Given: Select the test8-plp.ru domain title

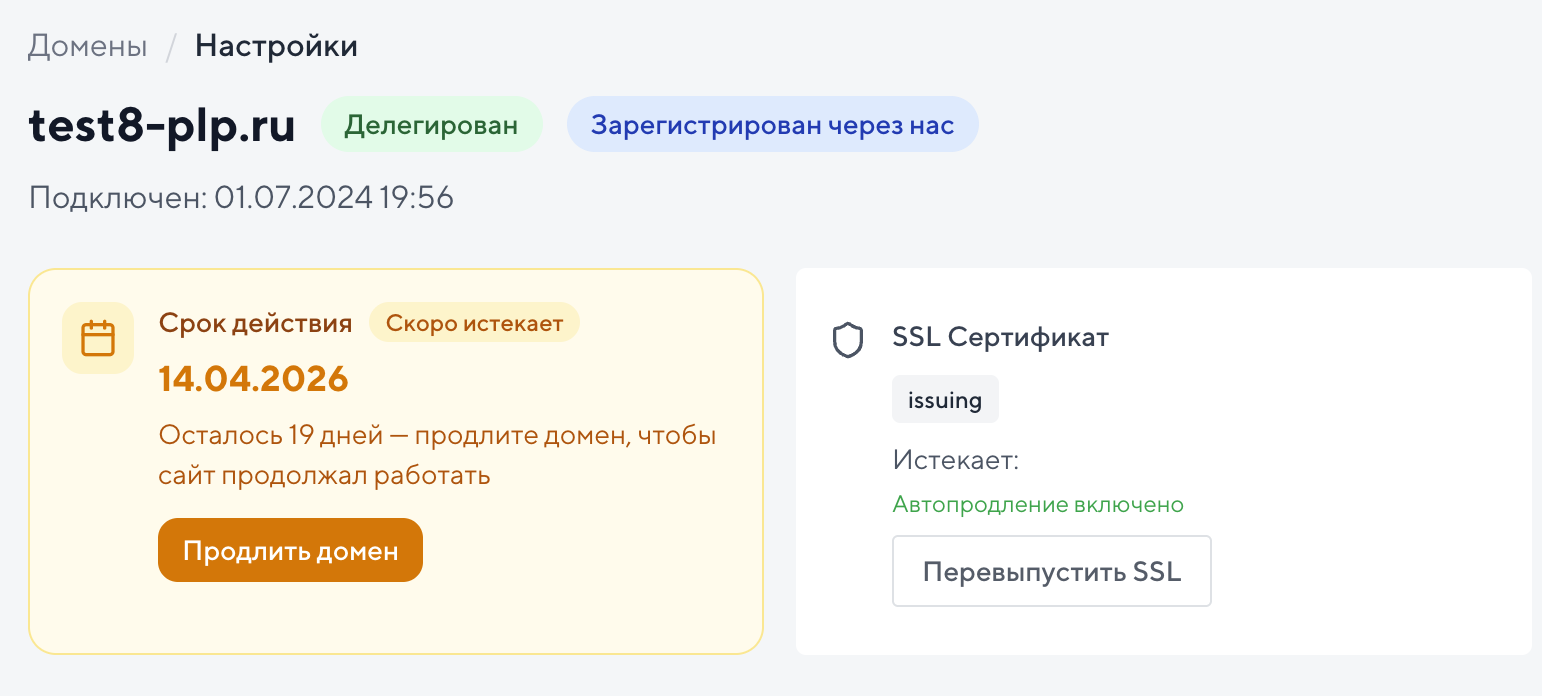Looking at the screenshot, I should (162, 126).
